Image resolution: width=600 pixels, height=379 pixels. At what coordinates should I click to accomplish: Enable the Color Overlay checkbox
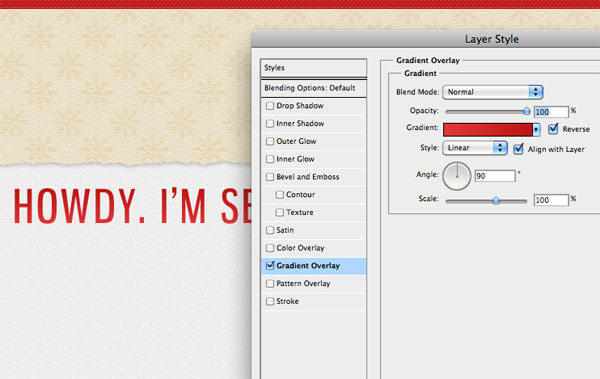click(270, 248)
